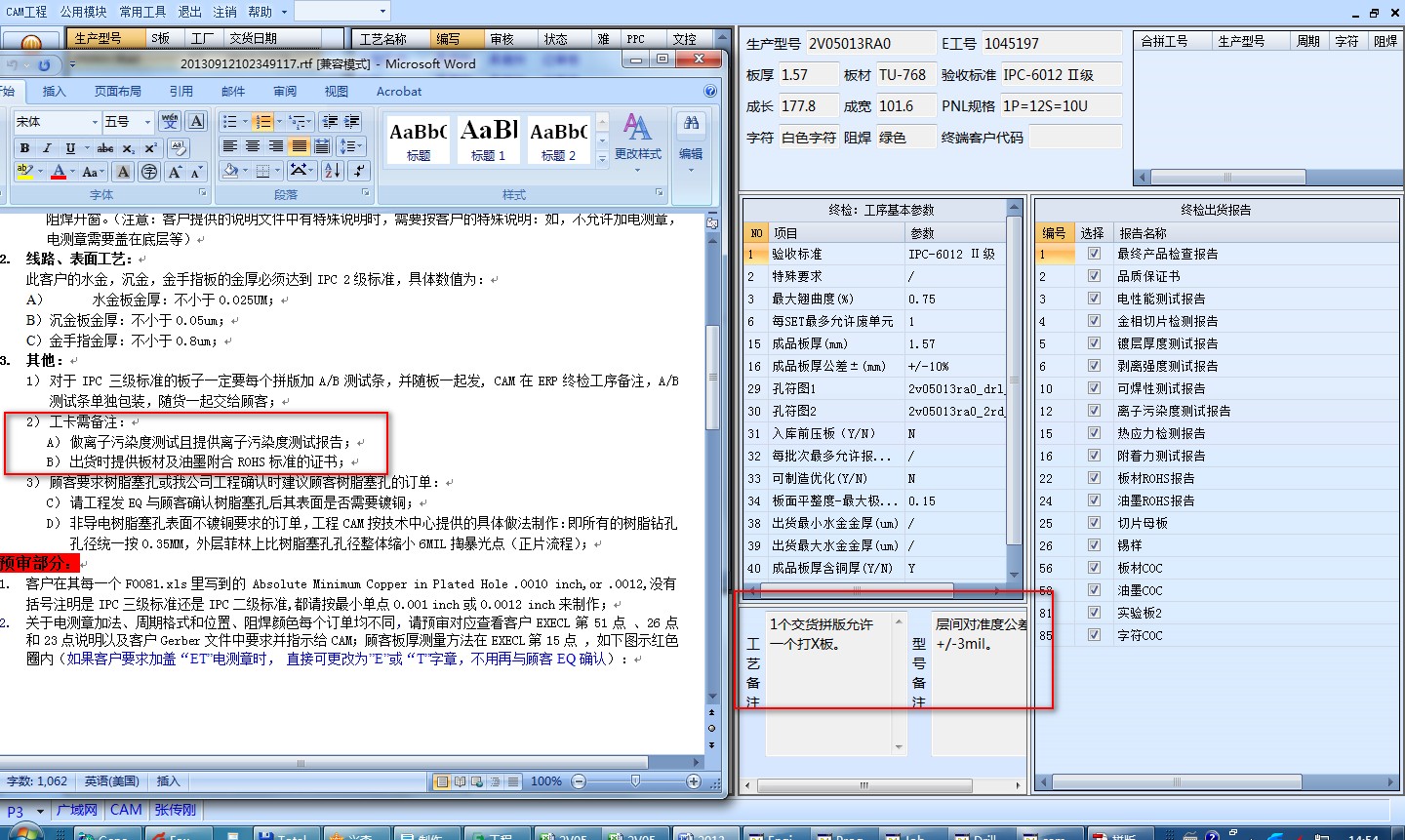Screen dimensions: 1405x840
Task: Center the paragraph text
Action: (x=253, y=146)
